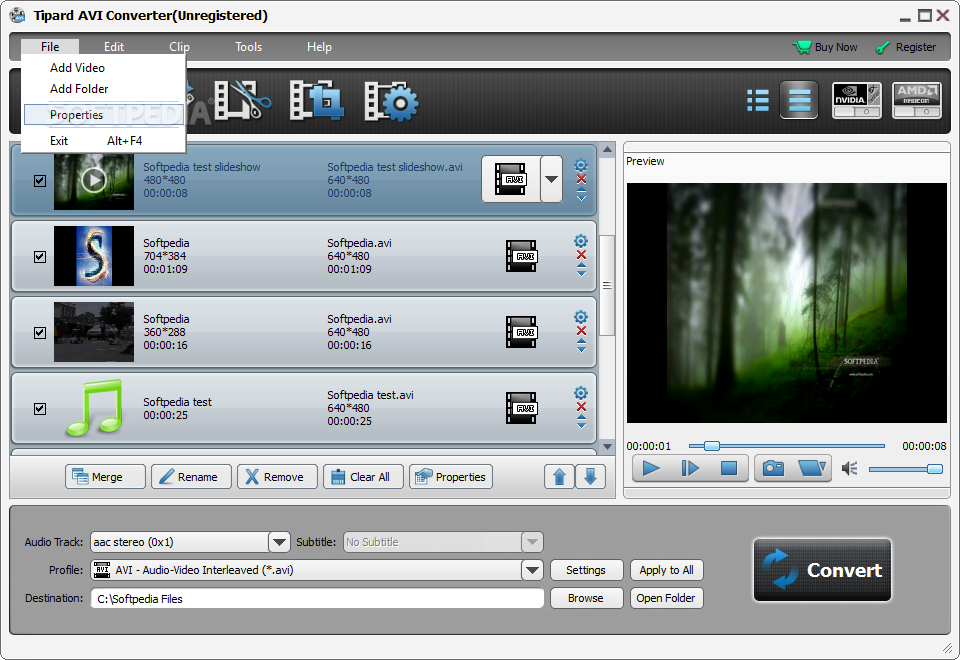Open the snapshot folder icon in preview
The image size is (960, 660).
[x=812, y=468]
